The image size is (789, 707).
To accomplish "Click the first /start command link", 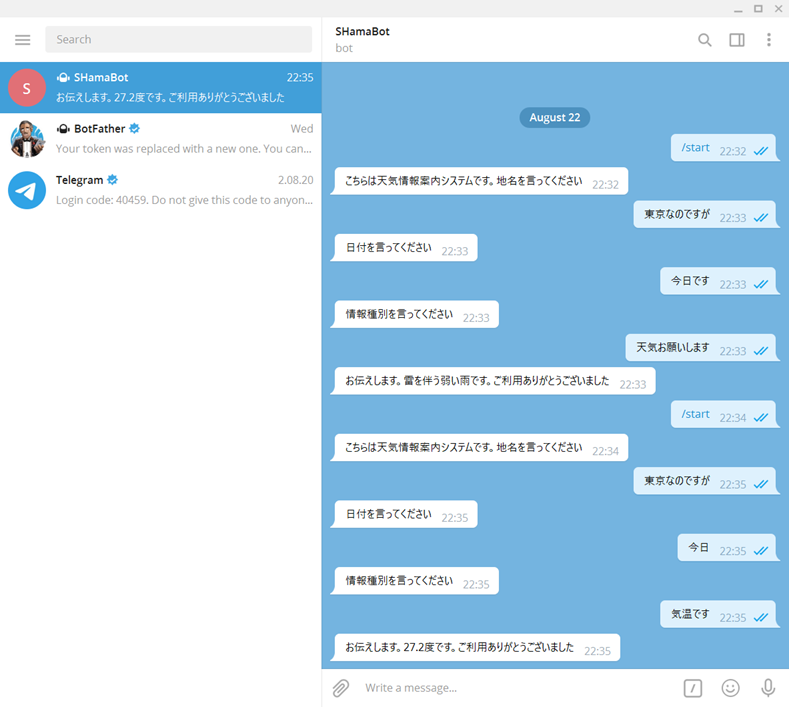I will coord(695,148).
